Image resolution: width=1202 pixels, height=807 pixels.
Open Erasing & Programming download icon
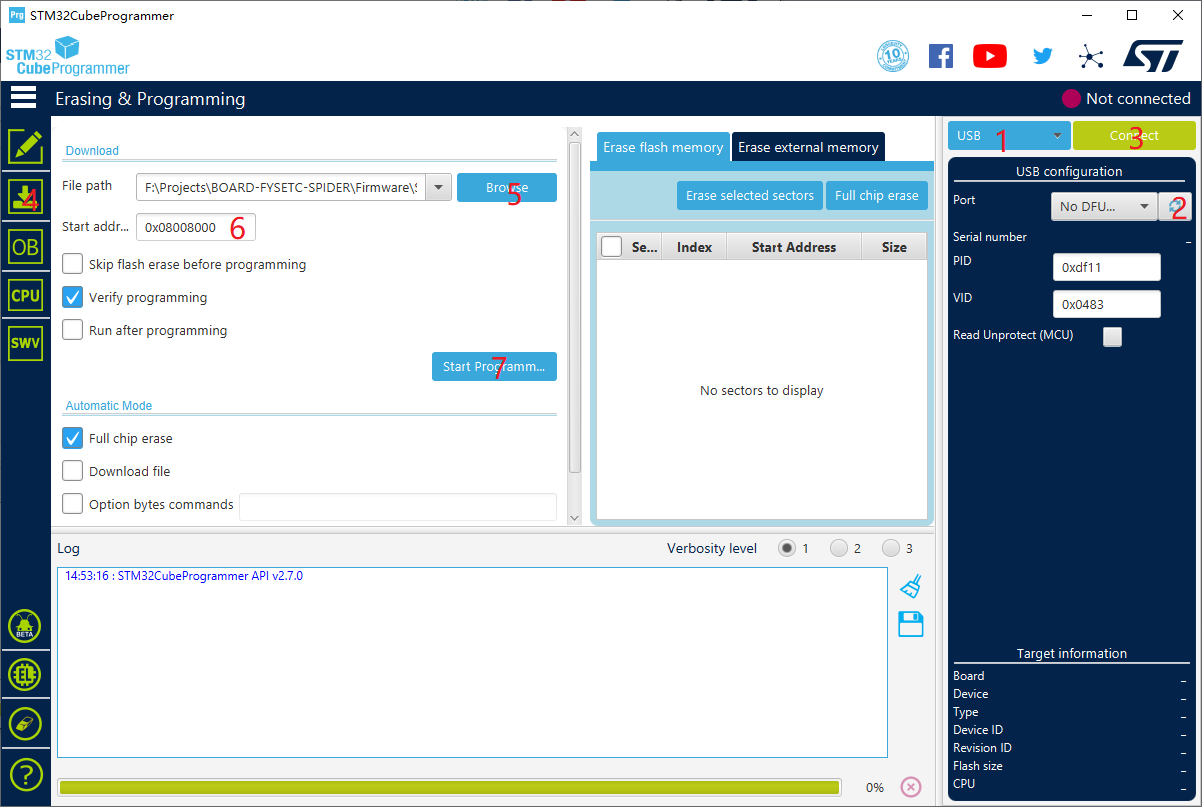(25, 196)
